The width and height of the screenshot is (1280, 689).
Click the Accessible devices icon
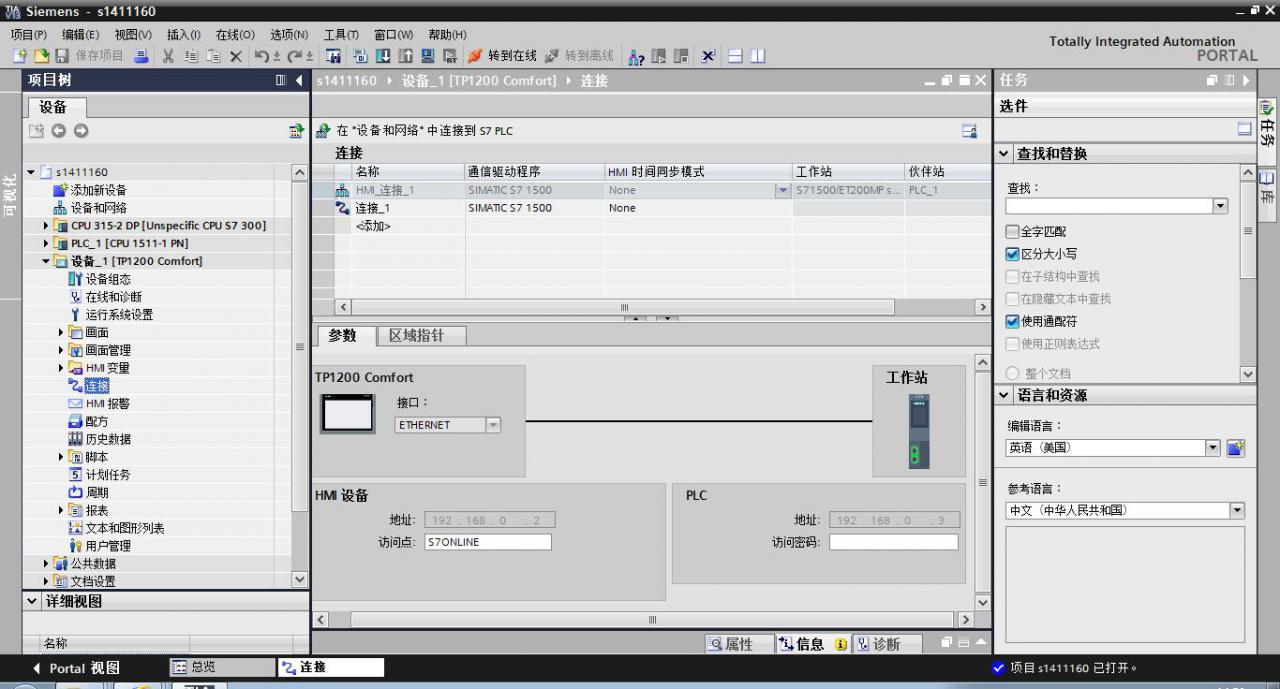click(x=636, y=56)
